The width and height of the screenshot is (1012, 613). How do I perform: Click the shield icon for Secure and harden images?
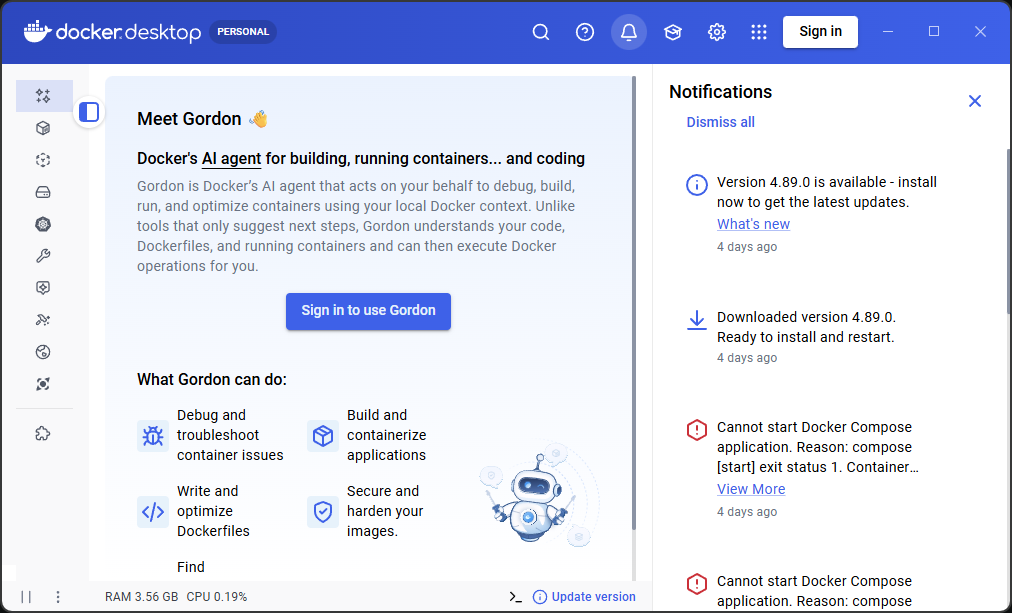[x=323, y=512]
